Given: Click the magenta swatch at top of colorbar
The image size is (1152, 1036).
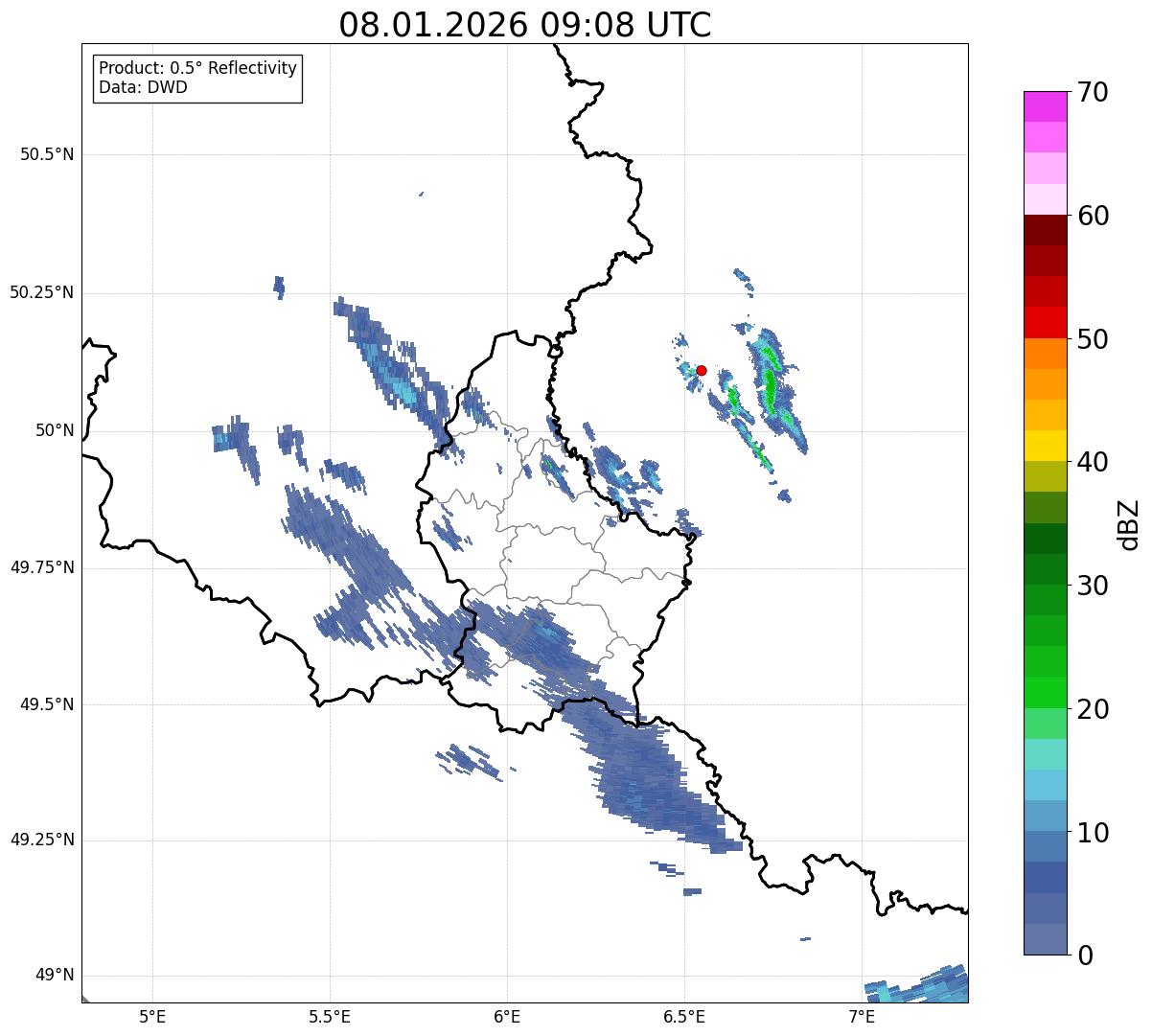Looking at the screenshot, I should click(1045, 106).
